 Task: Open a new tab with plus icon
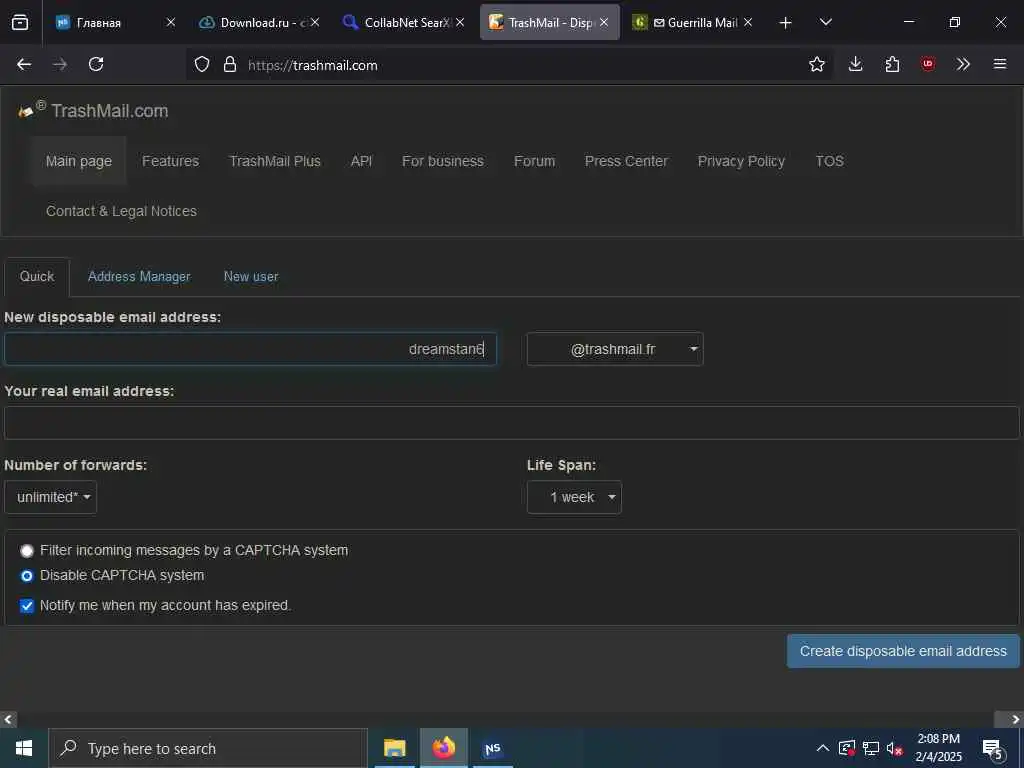[786, 23]
